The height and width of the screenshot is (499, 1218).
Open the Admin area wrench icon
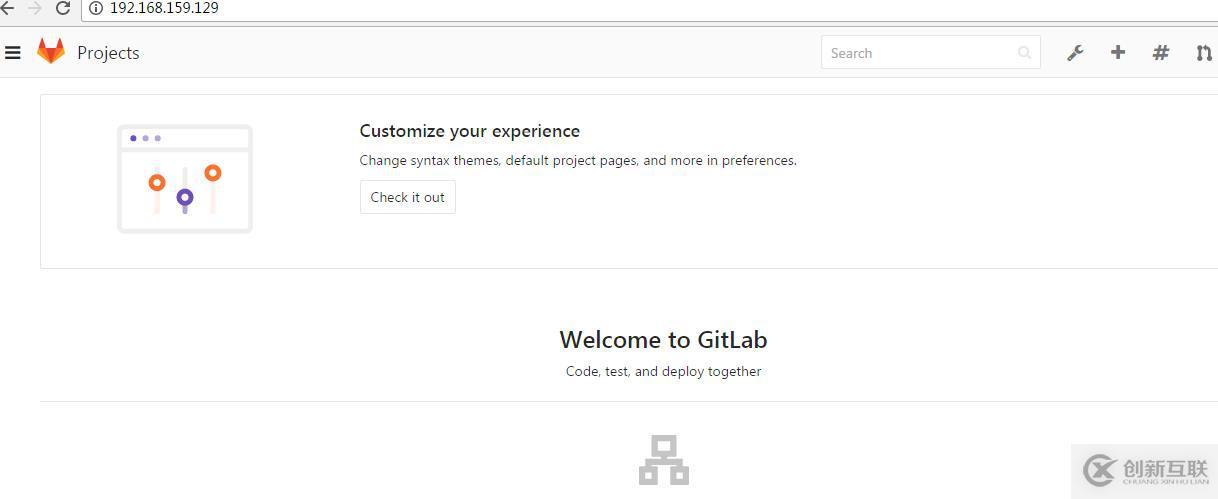(1075, 53)
